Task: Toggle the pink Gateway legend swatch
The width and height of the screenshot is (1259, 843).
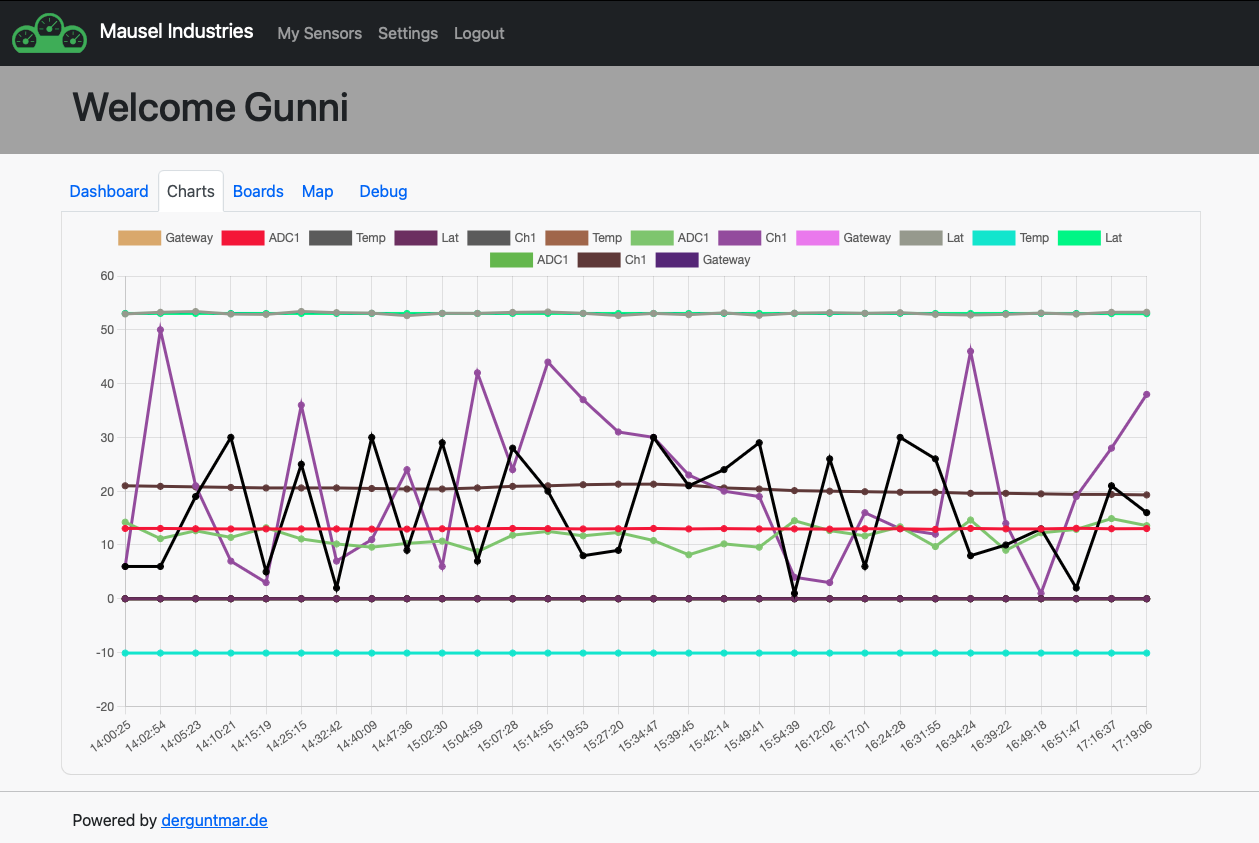Action: (x=818, y=238)
